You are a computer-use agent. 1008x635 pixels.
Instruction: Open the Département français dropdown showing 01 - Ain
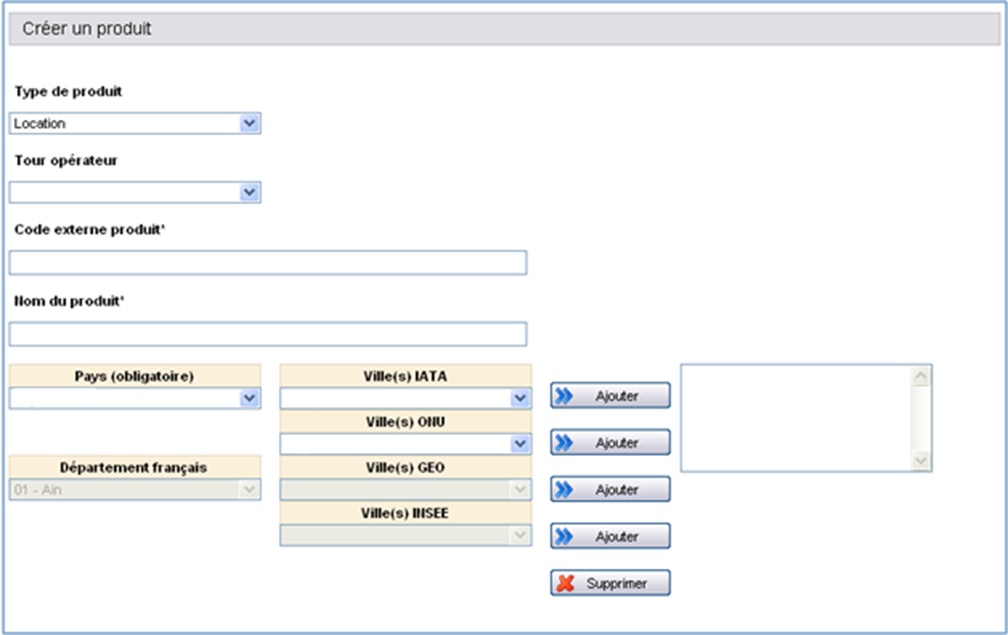[135, 490]
